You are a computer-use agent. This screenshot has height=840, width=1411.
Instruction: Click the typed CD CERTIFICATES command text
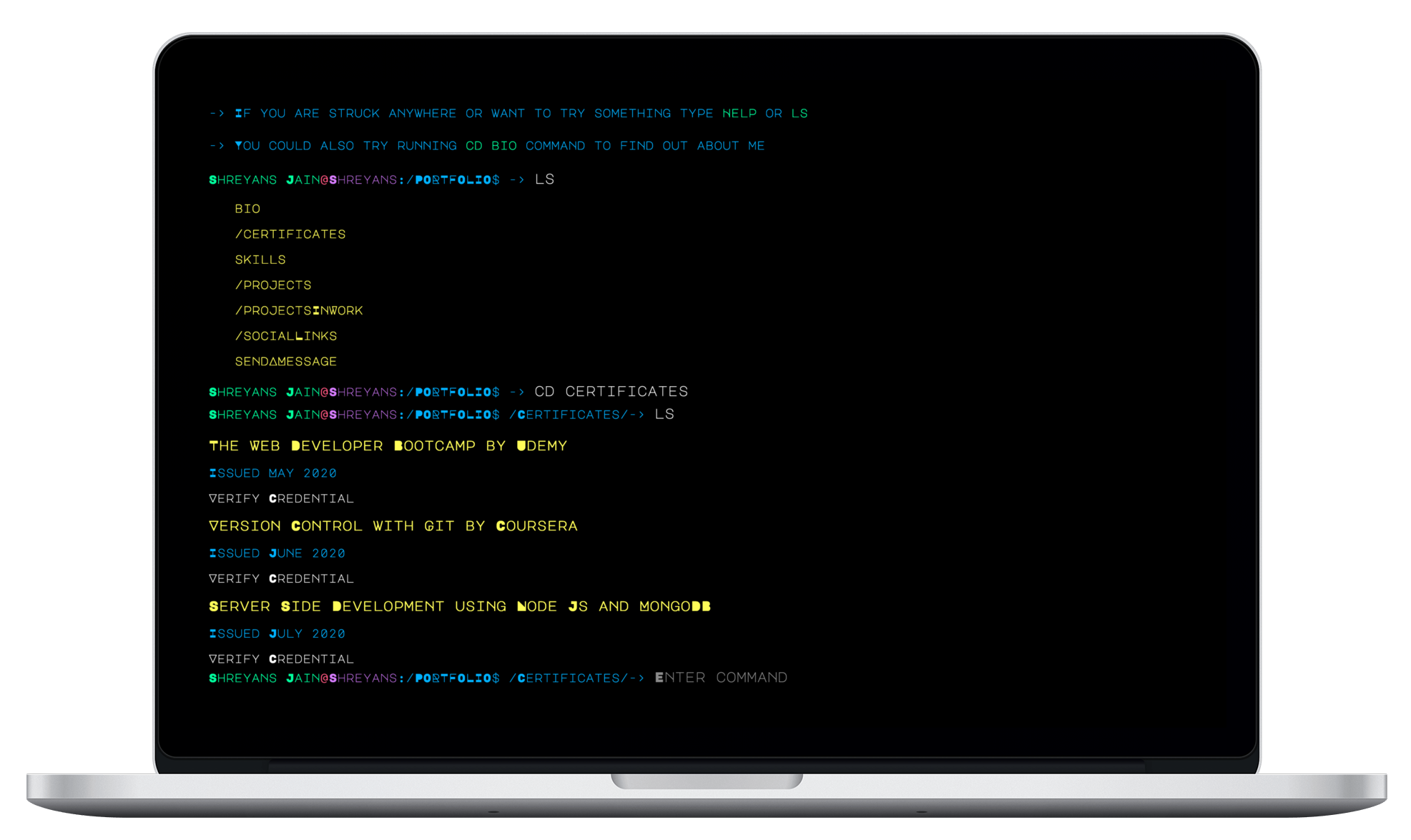point(611,392)
